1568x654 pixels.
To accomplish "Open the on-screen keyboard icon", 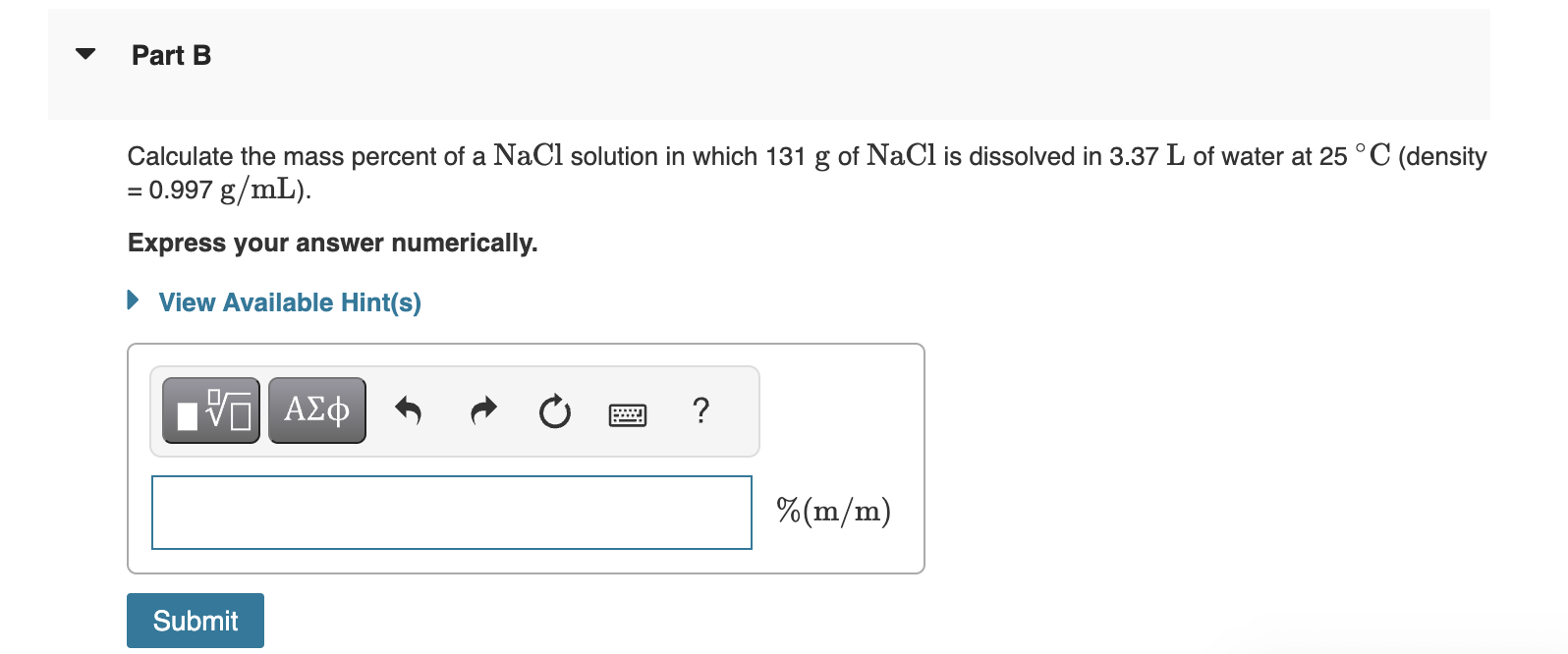I will (628, 413).
